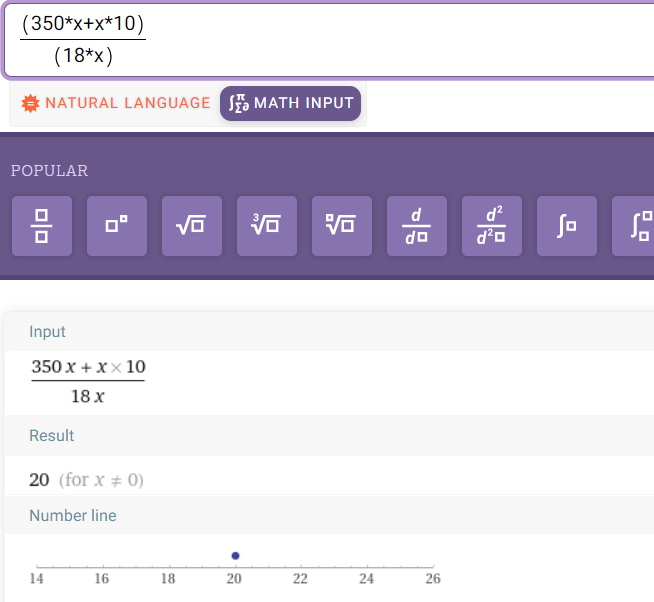
Task: Insert the cube root template
Action: click(267, 226)
